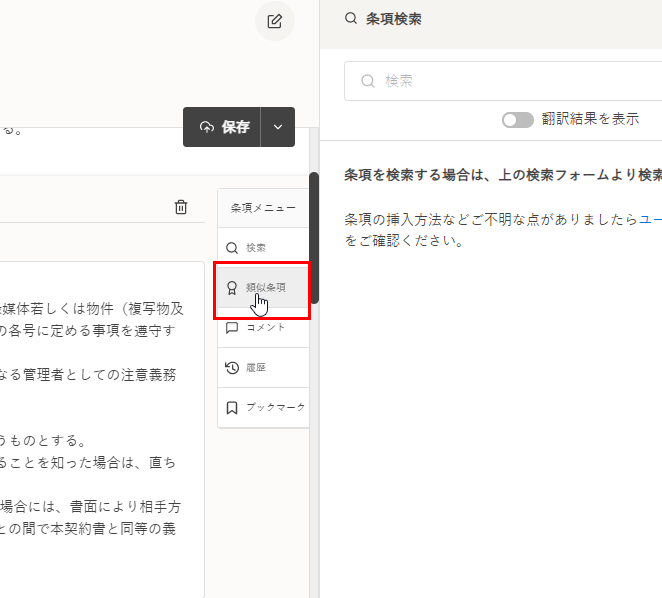
Task: Enable the 翻訳結果を表示 toggle switch
Action: [x=518, y=119]
